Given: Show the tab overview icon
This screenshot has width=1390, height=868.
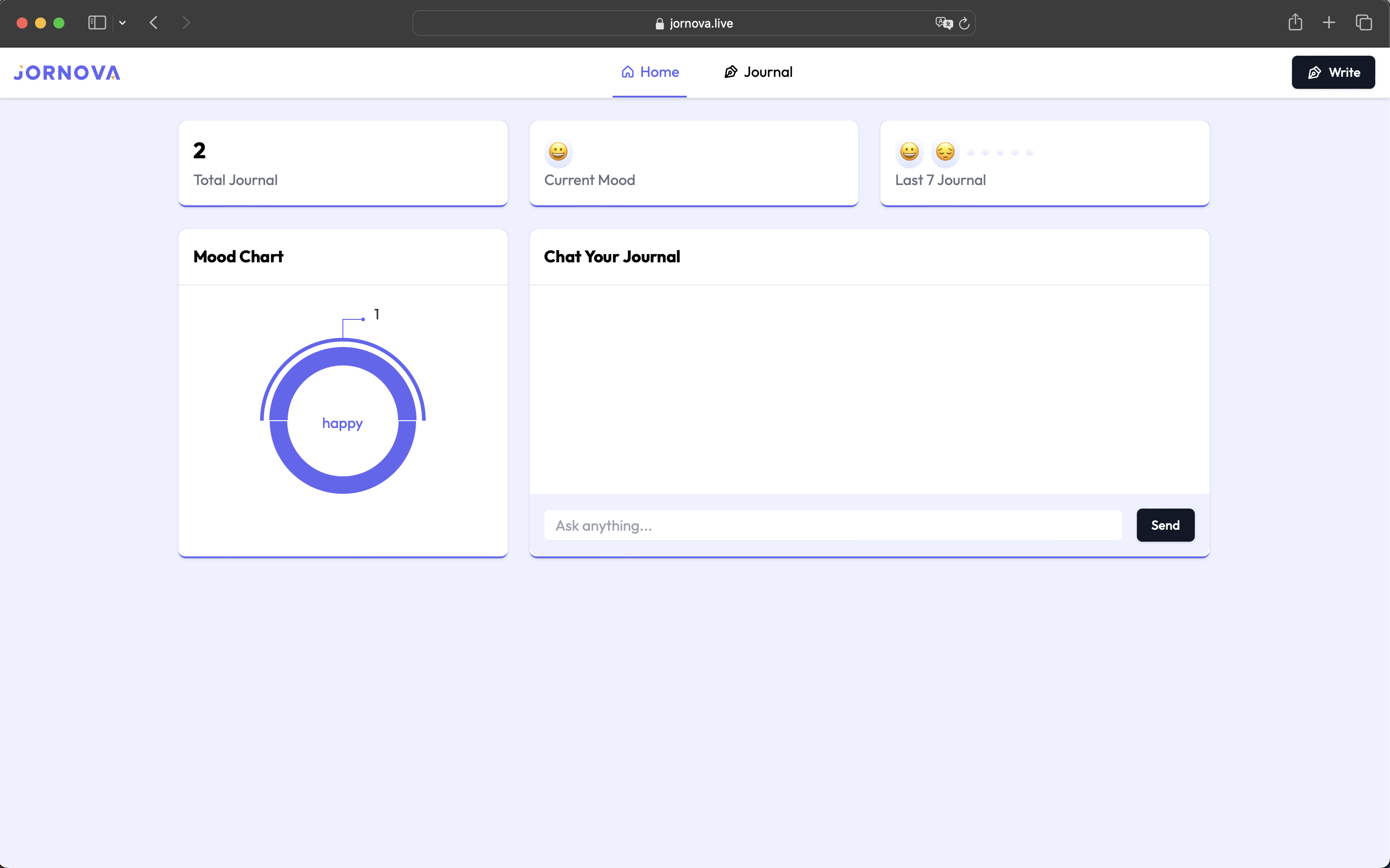Looking at the screenshot, I should (1364, 23).
